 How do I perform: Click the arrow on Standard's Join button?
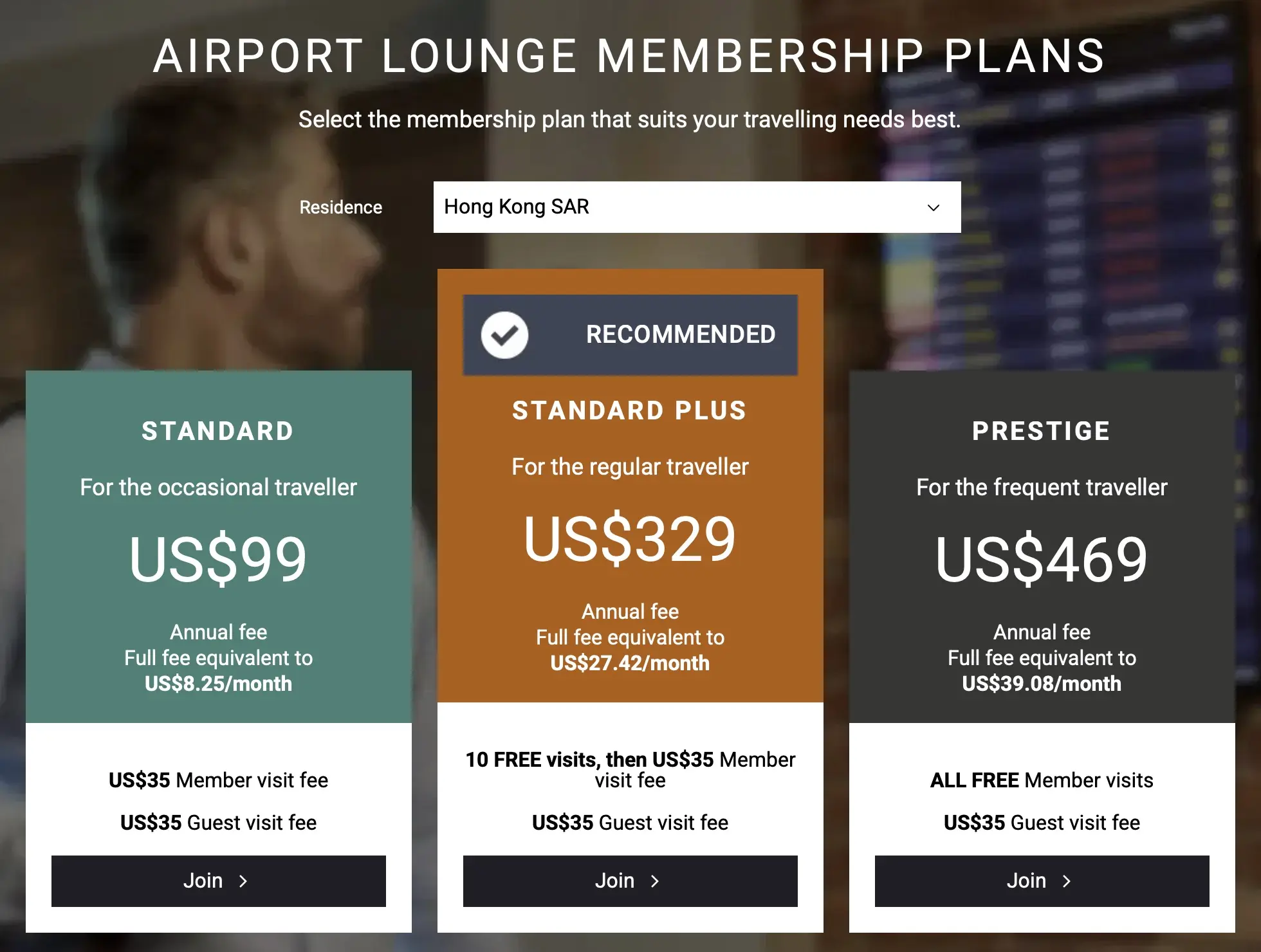pos(243,881)
